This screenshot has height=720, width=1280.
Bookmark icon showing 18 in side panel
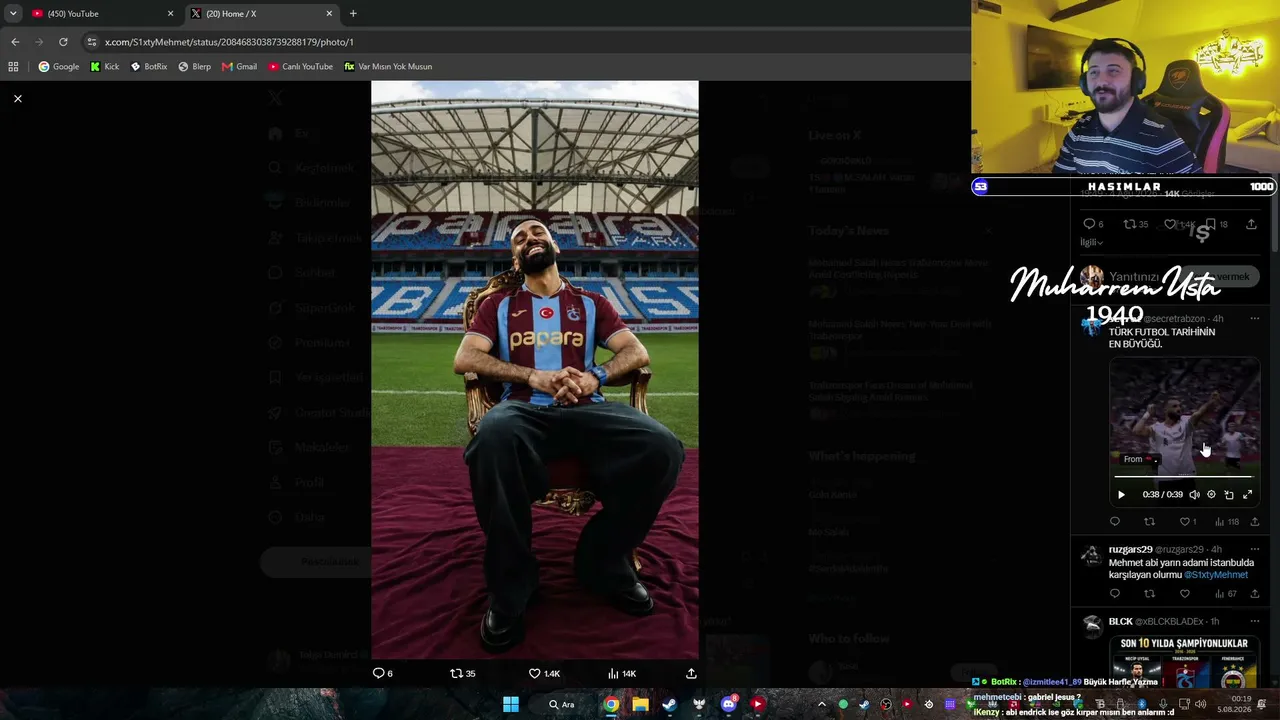click(1216, 224)
